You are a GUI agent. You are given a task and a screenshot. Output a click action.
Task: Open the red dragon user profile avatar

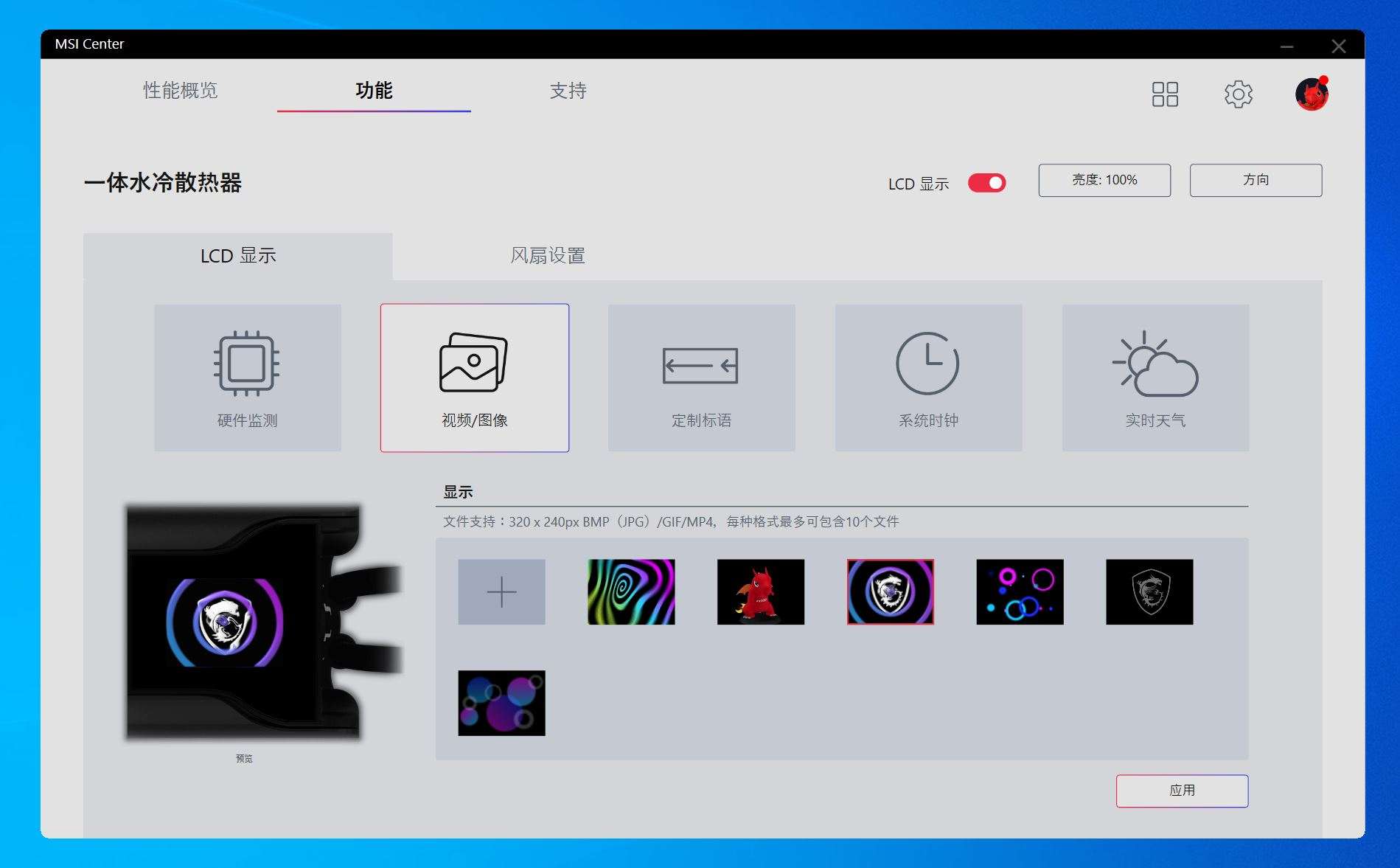[x=1312, y=94]
